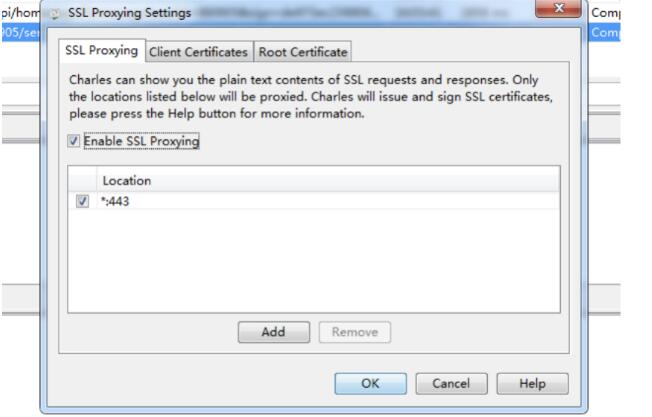Click the Cancel button
This screenshot has height=417, width=652.
click(451, 383)
